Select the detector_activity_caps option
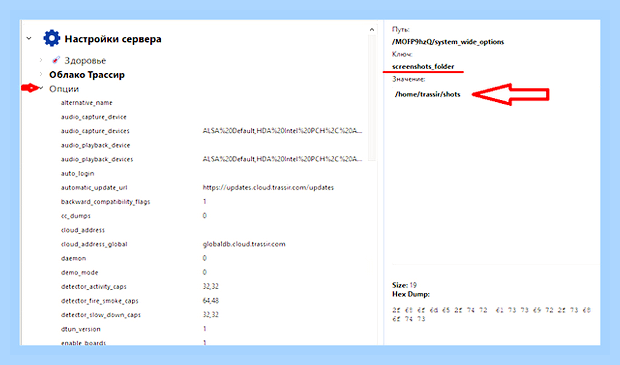The image size is (620, 365). coord(94,287)
